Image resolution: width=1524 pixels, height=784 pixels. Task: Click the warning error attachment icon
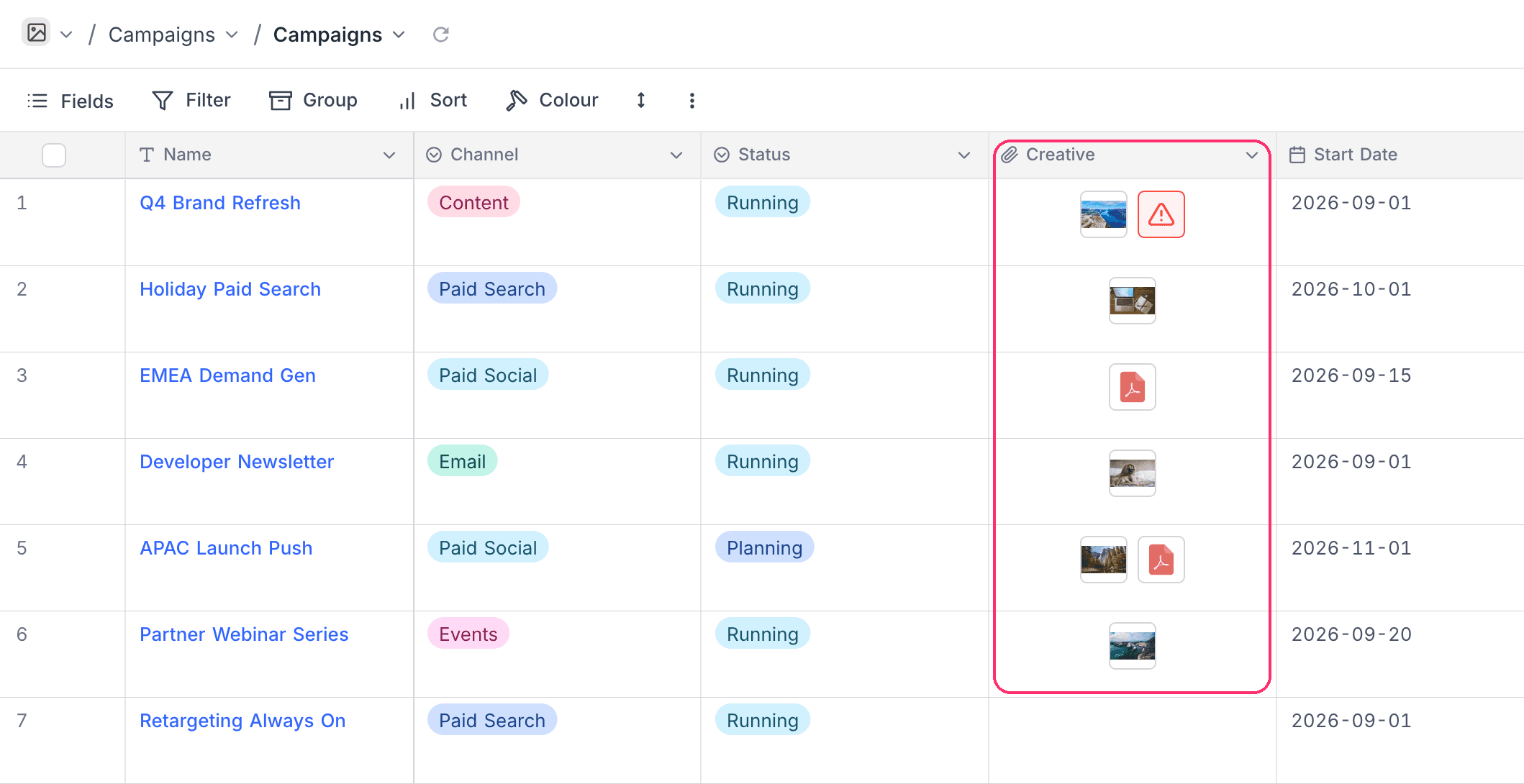point(1161,214)
